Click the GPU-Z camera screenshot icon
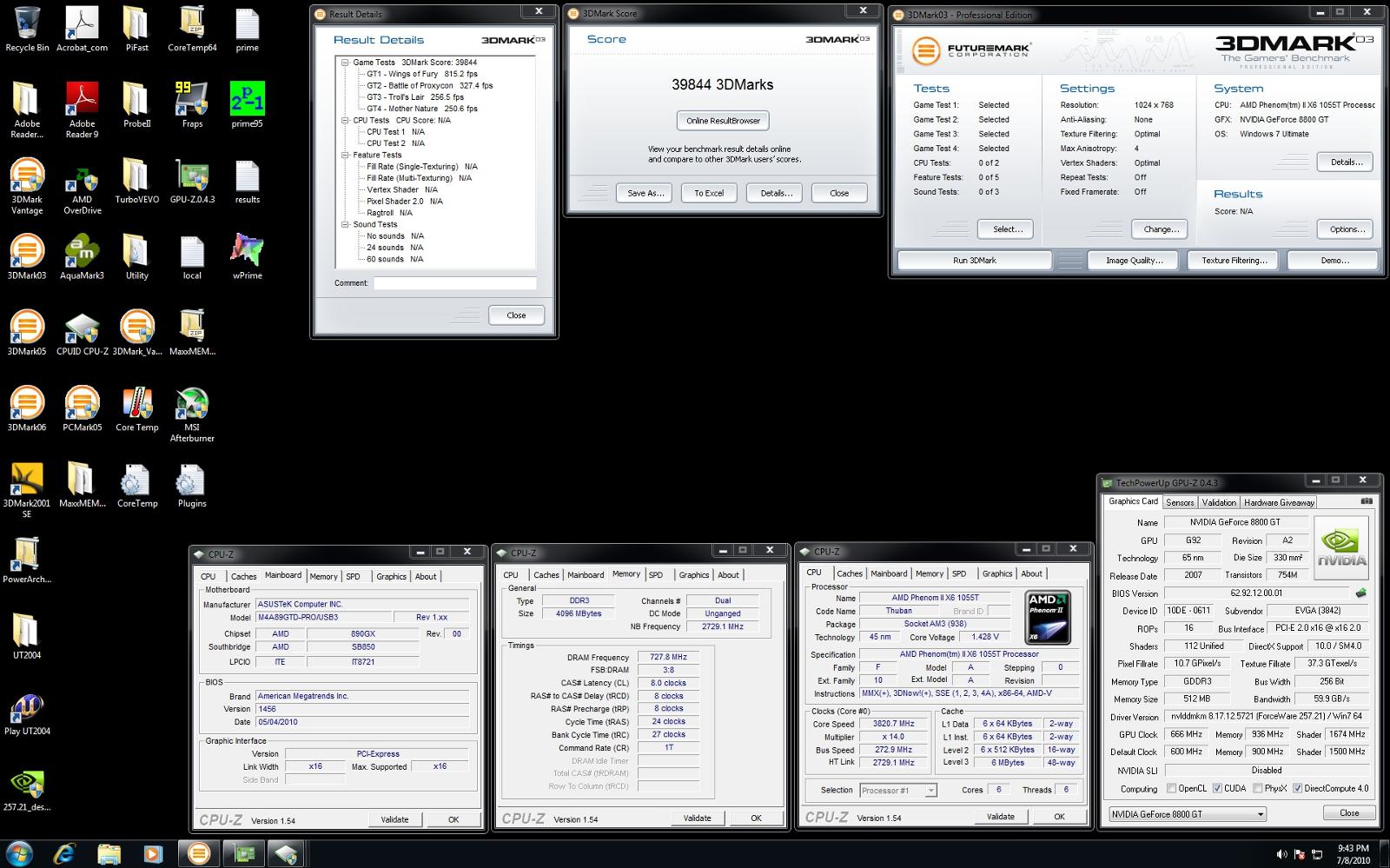The height and width of the screenshot is (868, 1390). pyautogui.click(x=1367, y=501)
